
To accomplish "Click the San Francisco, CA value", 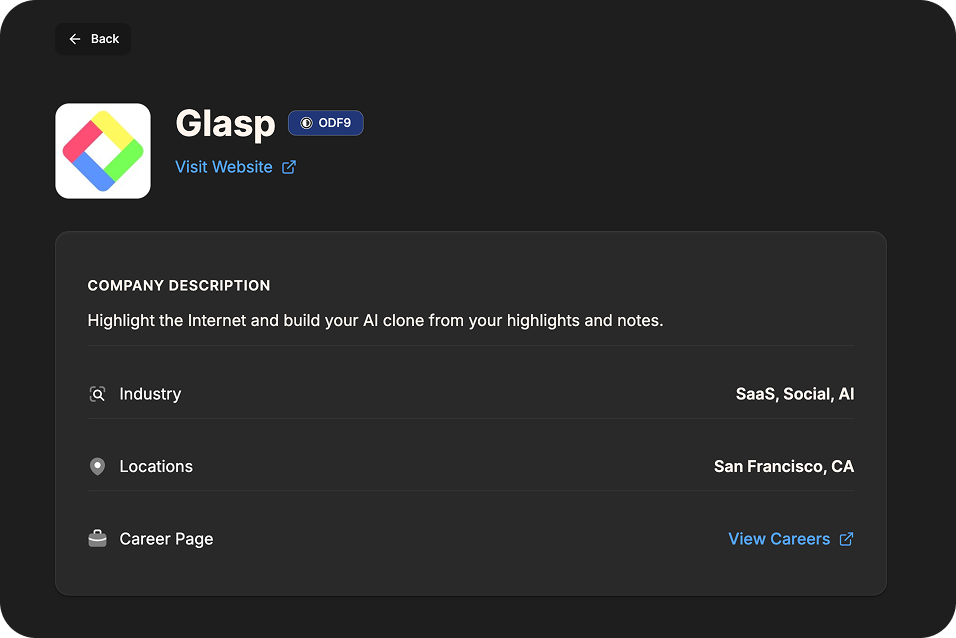I will 783,467.
